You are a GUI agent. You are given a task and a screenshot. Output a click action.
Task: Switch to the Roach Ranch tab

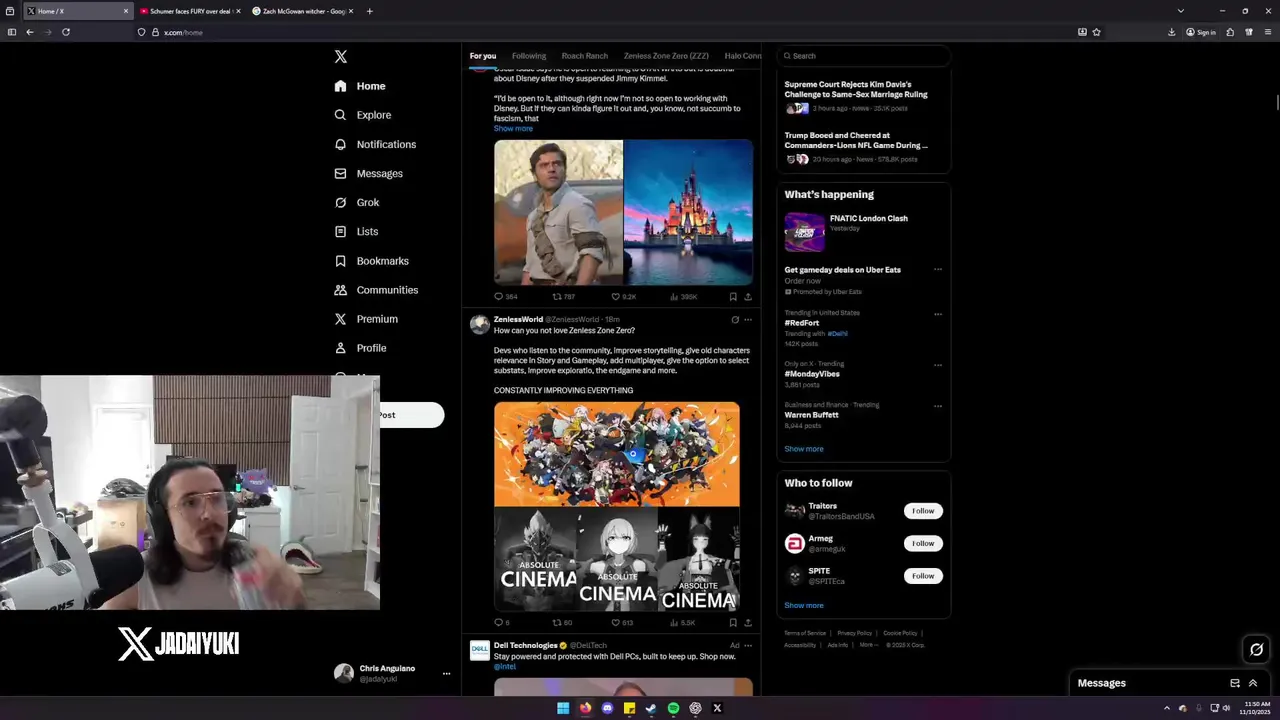click(585, 56)
